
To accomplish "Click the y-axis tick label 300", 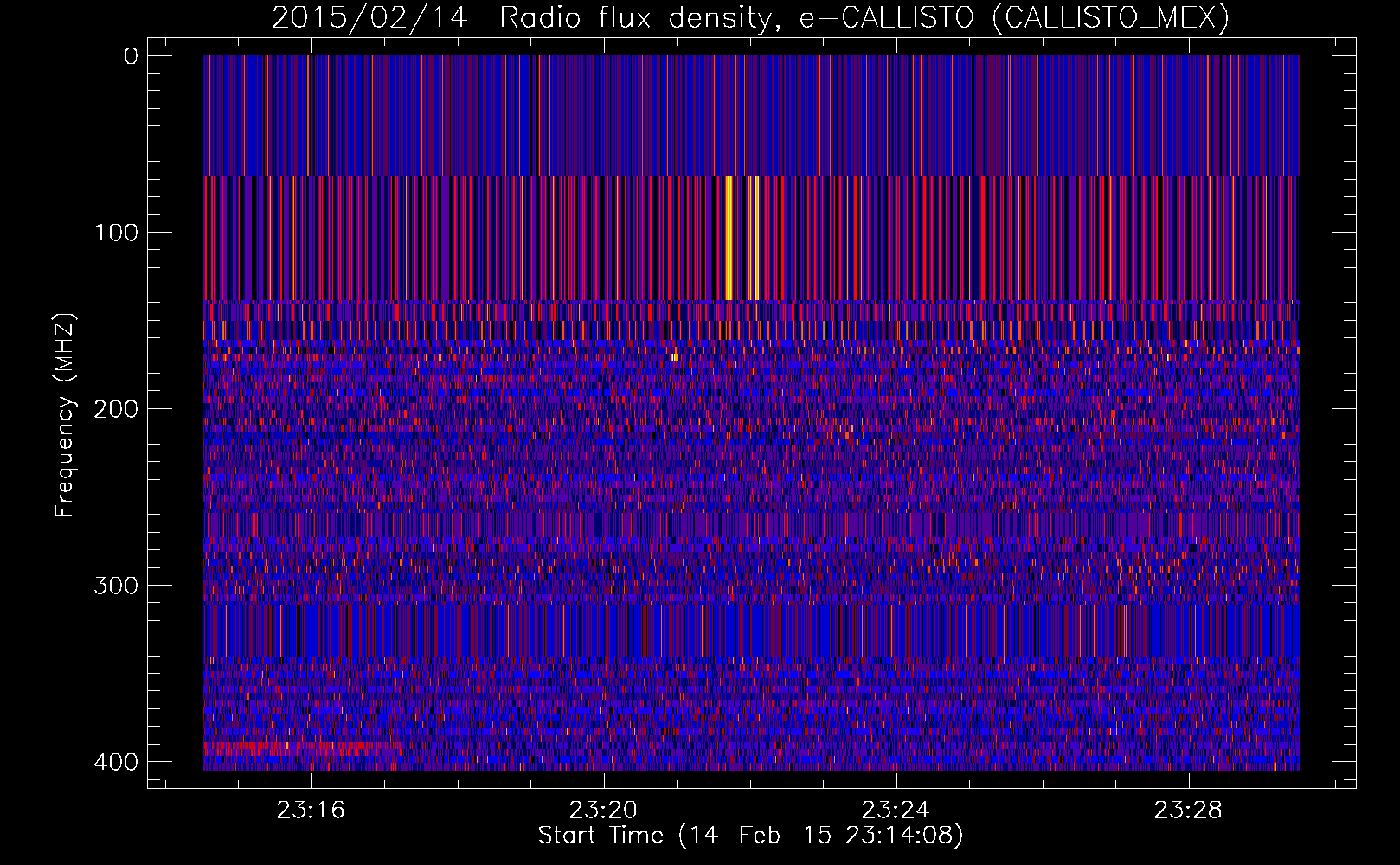I will pyautogui.click(x=115, y=586).
